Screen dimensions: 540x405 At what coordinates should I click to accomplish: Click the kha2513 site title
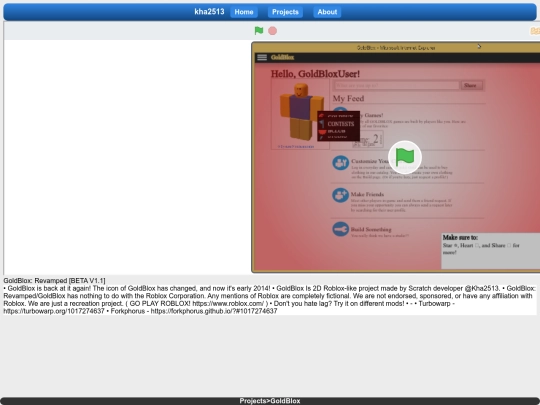point(209,12)
